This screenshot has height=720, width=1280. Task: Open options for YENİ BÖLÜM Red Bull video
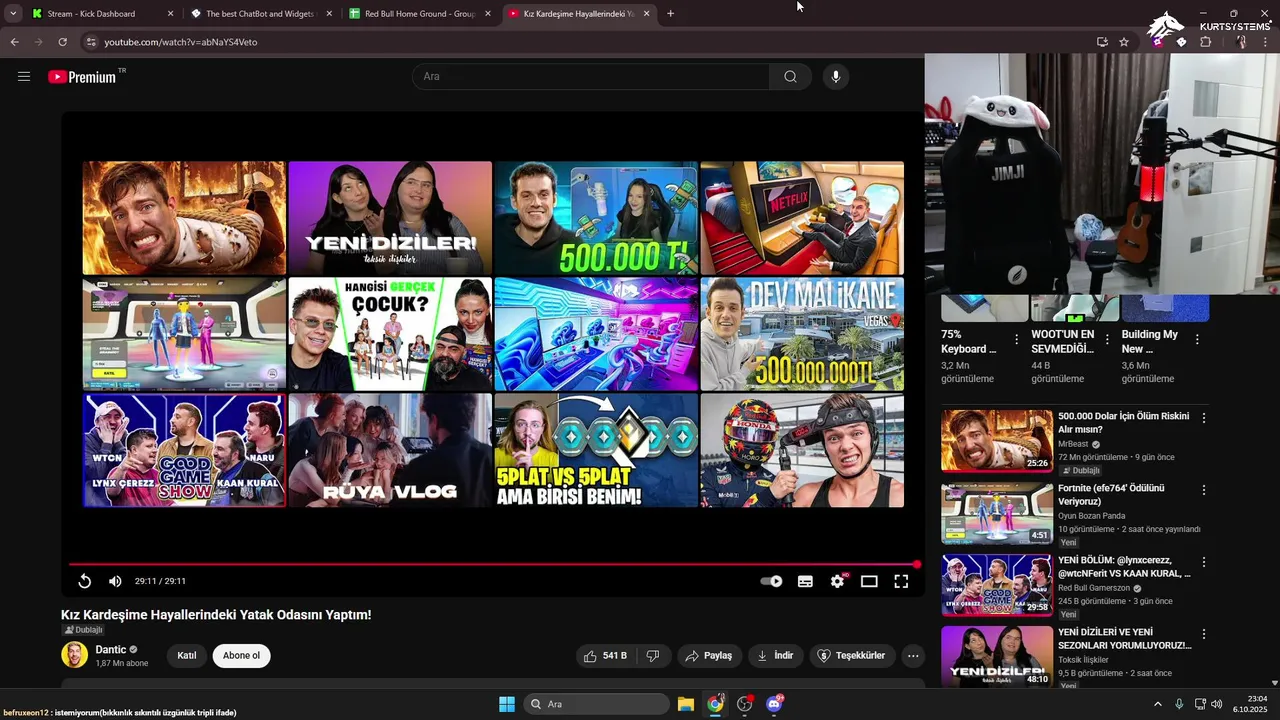1204,562
